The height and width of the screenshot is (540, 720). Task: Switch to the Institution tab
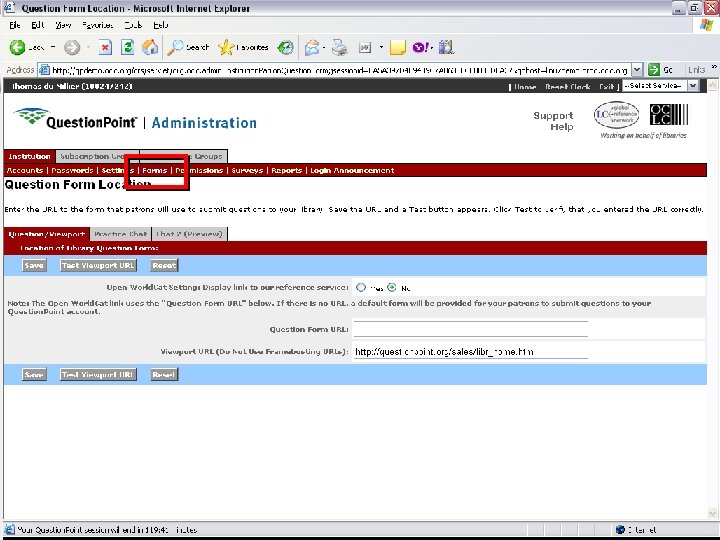29,157
